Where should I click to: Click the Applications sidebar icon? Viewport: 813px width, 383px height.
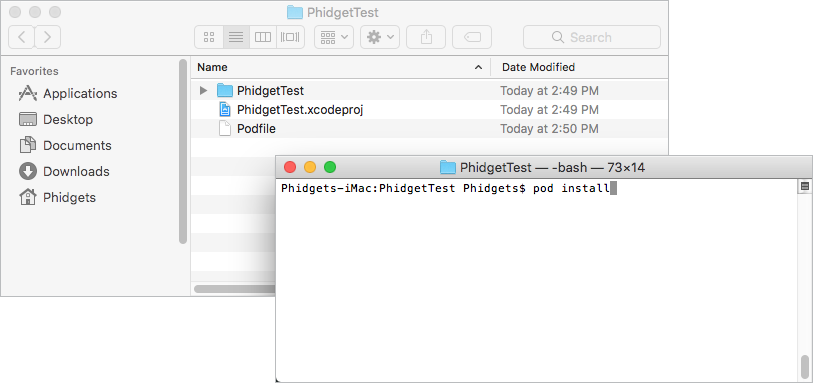pyautogui.click(x=28, y=94)
